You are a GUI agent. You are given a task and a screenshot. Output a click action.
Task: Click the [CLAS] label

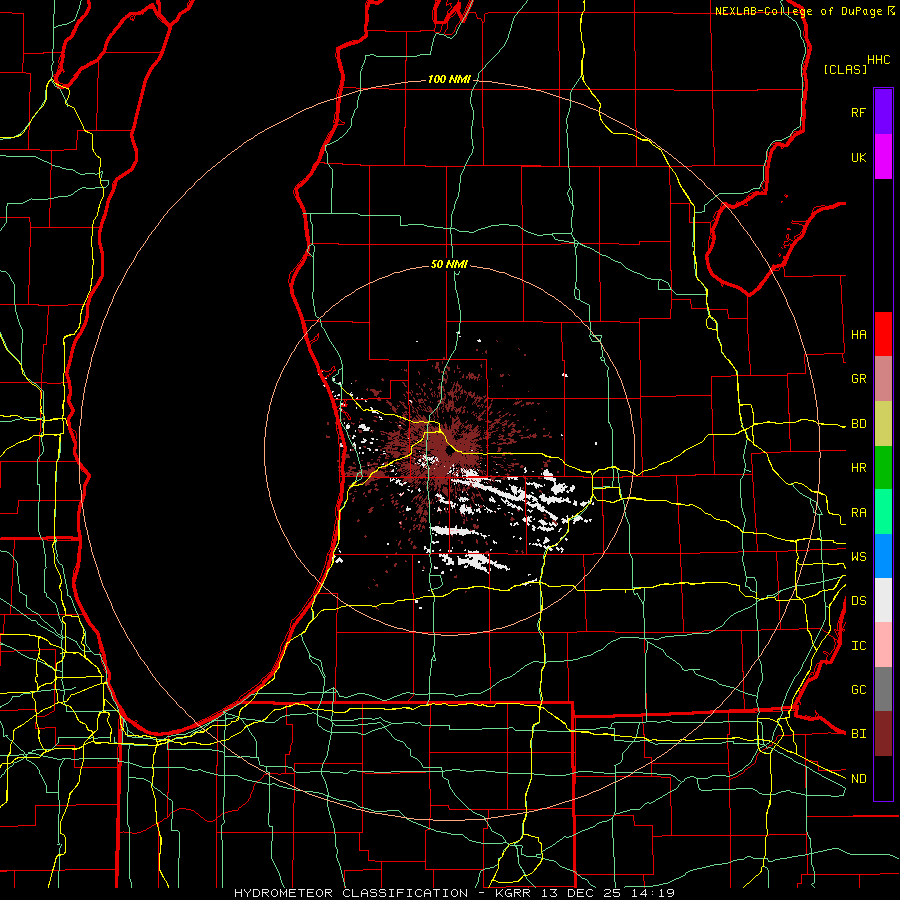point(845,69)
